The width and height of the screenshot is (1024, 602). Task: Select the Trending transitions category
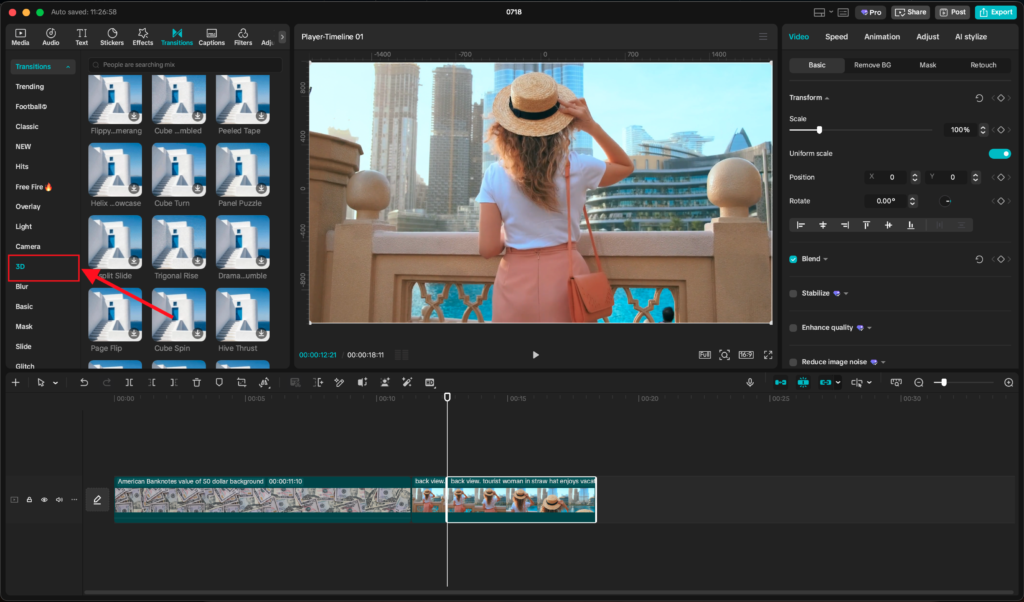pos(30,86)
